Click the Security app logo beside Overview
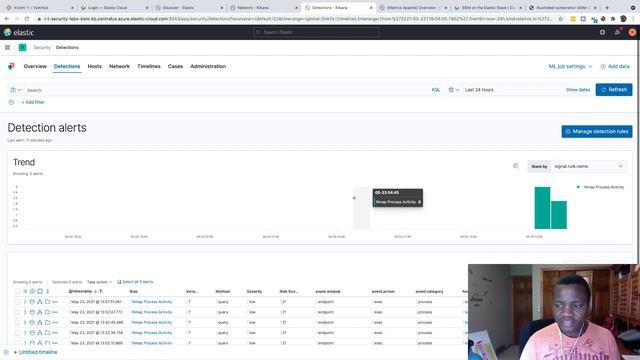 [x=11, y=66]
